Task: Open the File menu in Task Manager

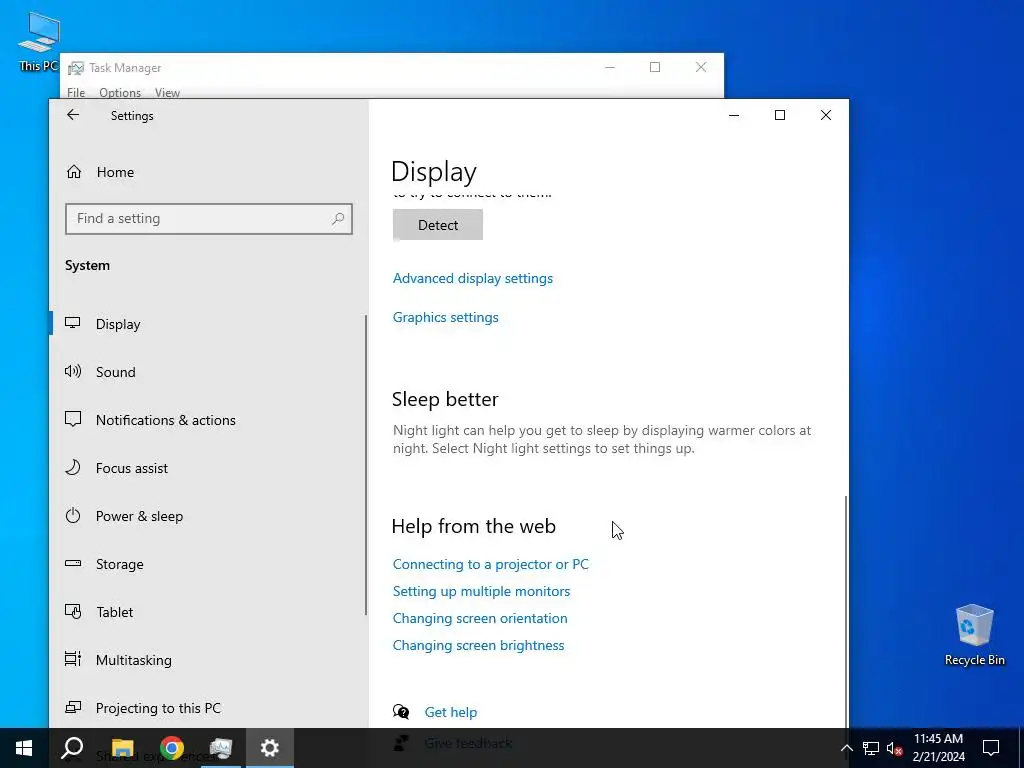Action: (76, 93)
